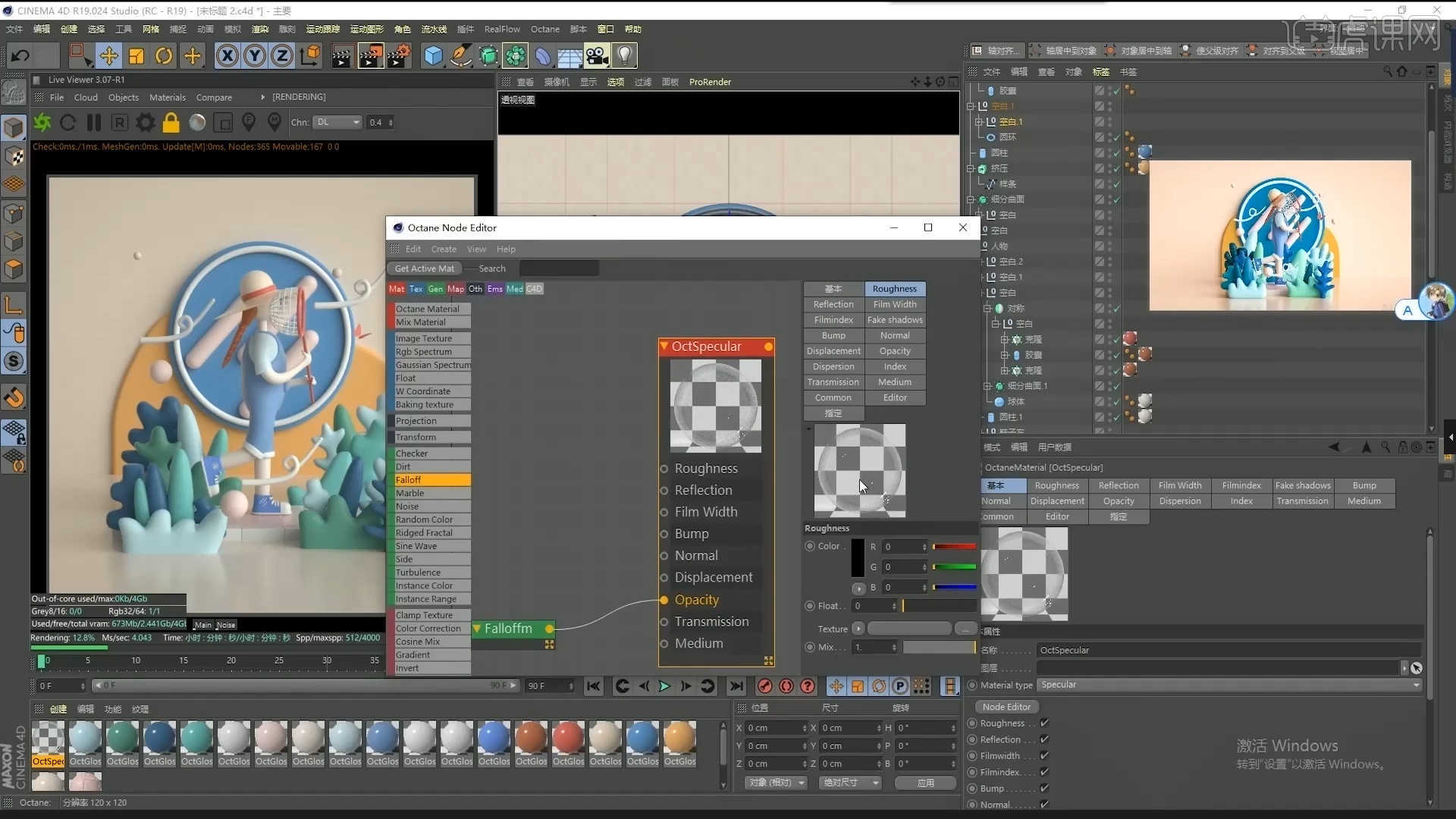This screenshot has height=819, width=1456.
Task: Add a Light object
Action: [x=624, y=55]
